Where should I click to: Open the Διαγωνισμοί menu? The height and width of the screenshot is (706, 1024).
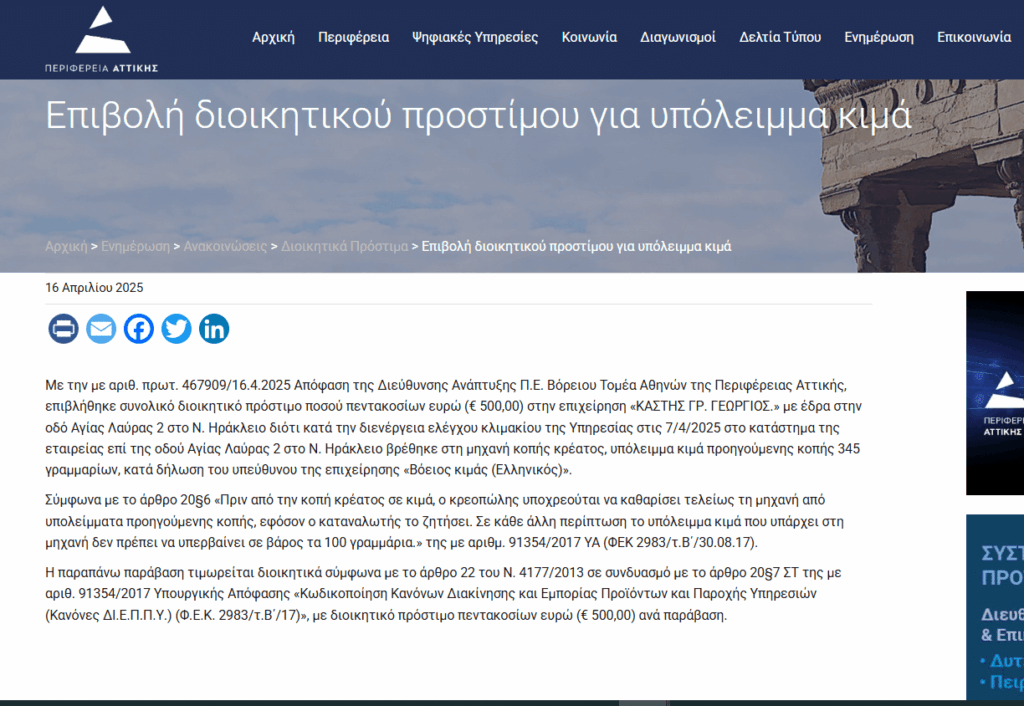point(678,37)
